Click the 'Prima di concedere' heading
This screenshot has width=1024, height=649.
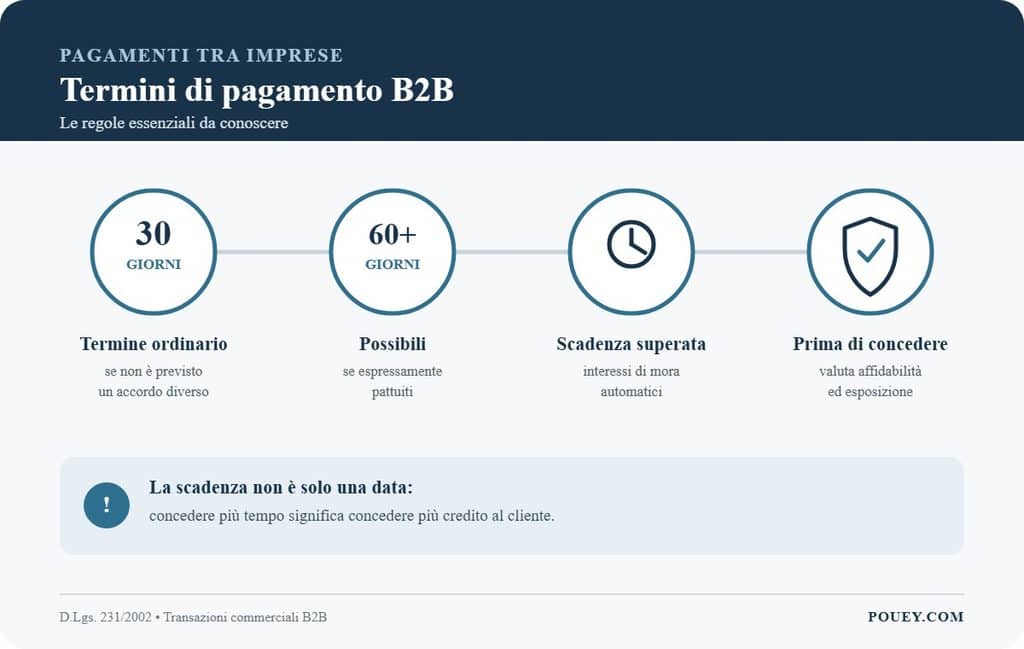[x=870, y=344]
